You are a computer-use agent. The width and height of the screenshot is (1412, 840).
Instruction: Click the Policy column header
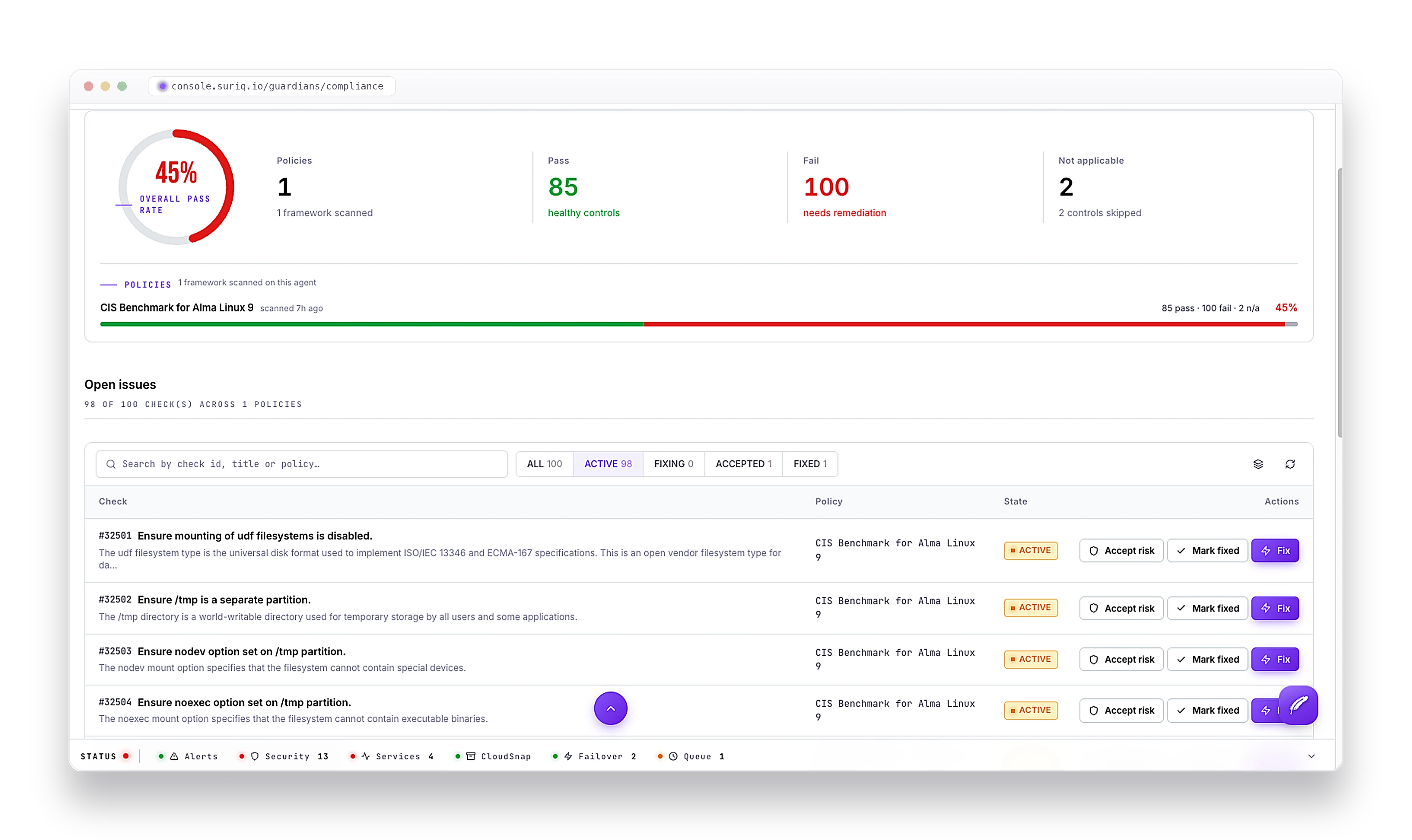829,501
